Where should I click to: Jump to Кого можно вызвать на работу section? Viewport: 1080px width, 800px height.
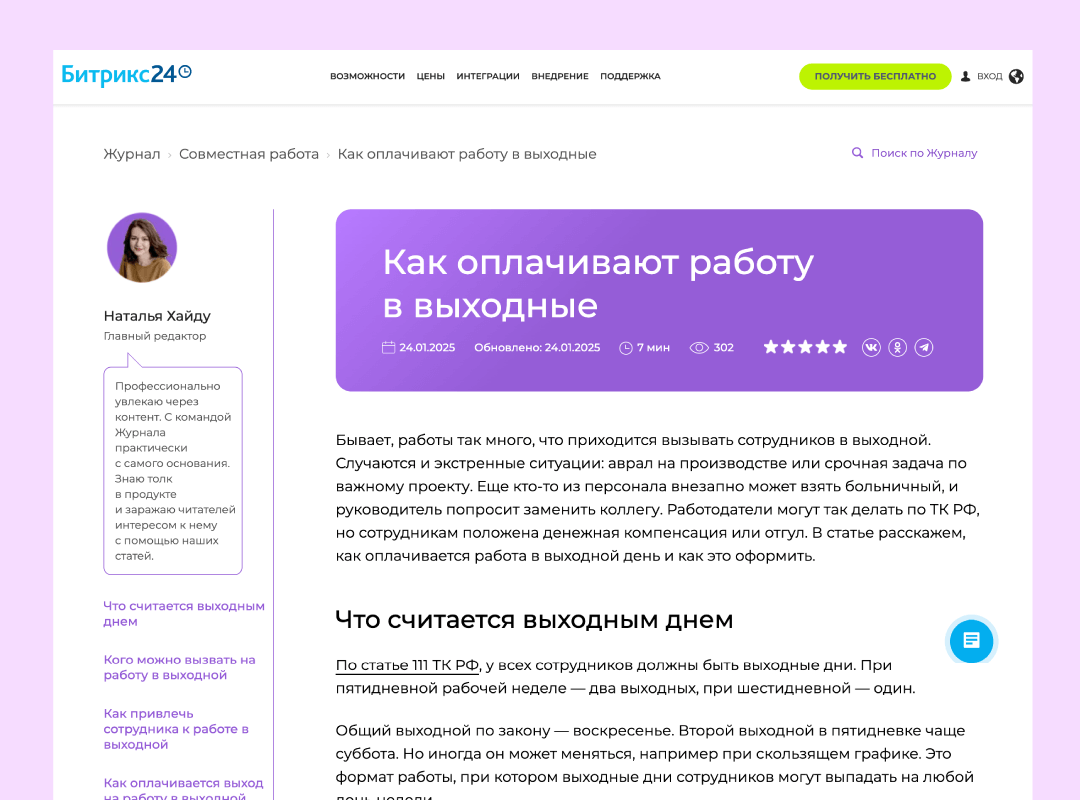click(180, 667)
